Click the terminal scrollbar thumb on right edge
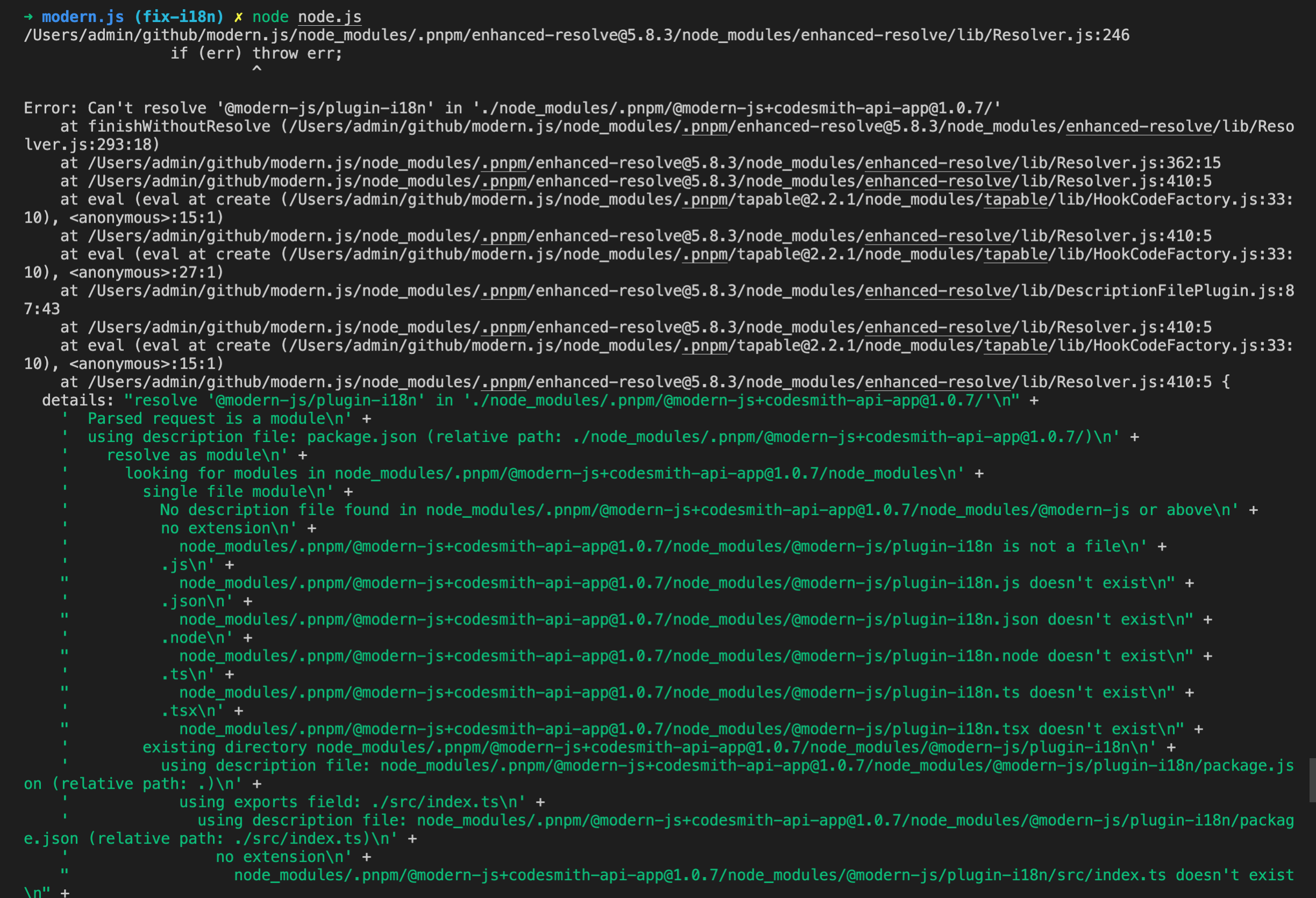 pos(1312,780)
